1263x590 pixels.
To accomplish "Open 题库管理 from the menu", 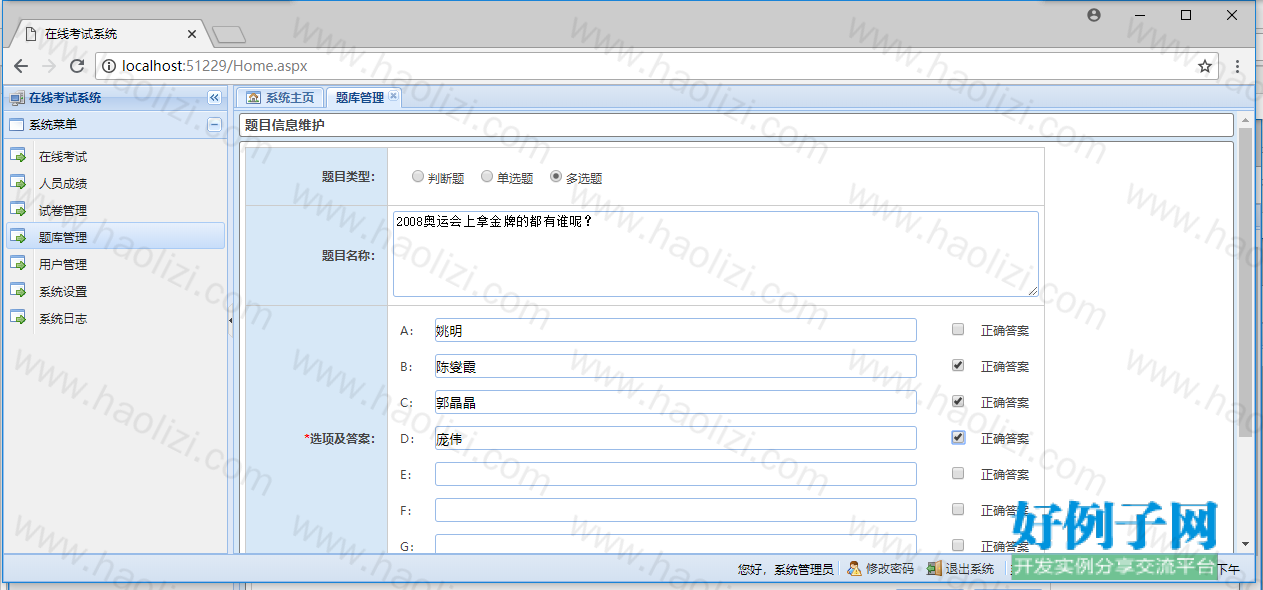I will click(x=63, y=238).
